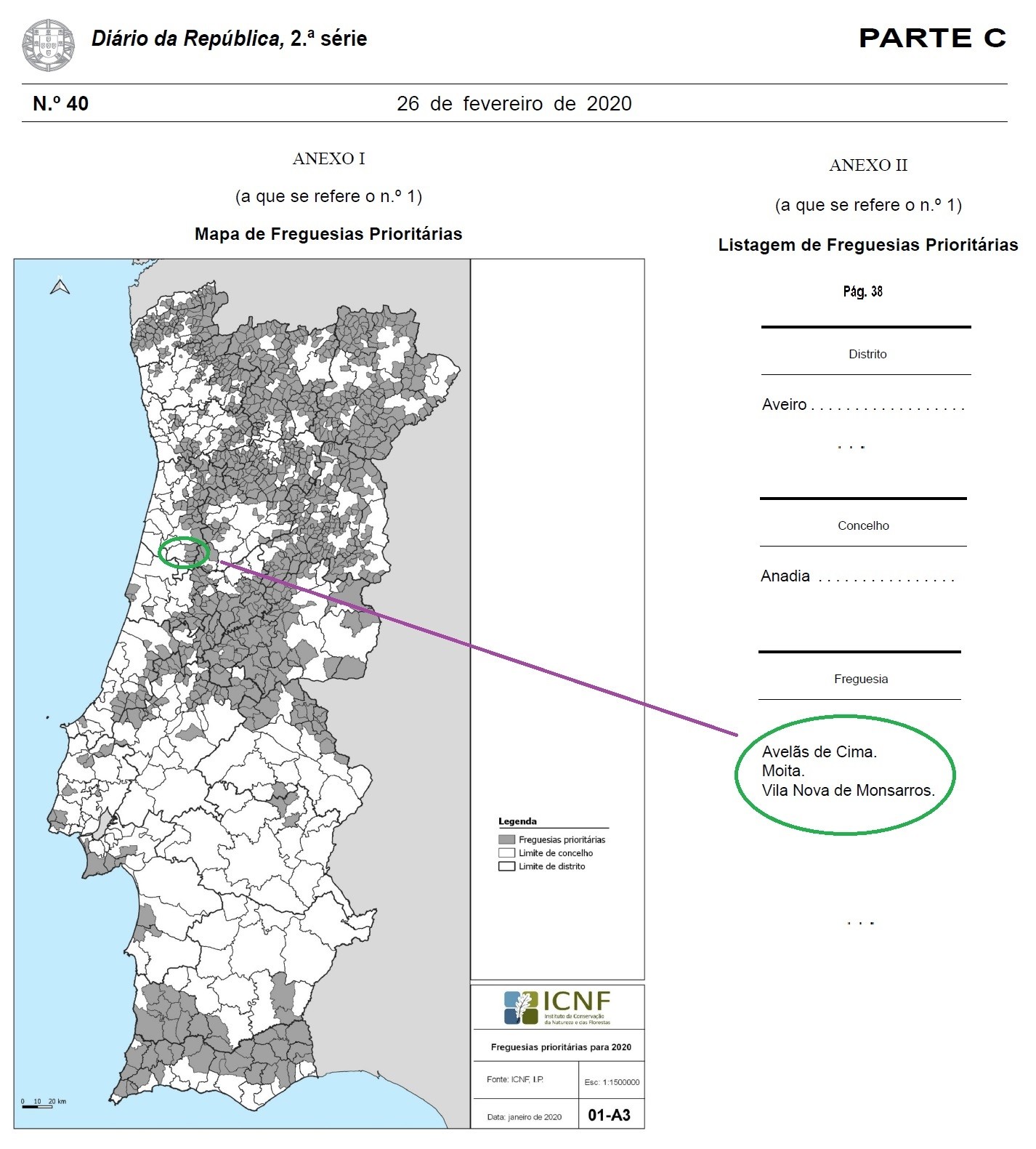Image resolution: width=1036 pixels, height=1149 pixels.
Task: Click the Limite de concelho legend box
Action: click(506, 853)
